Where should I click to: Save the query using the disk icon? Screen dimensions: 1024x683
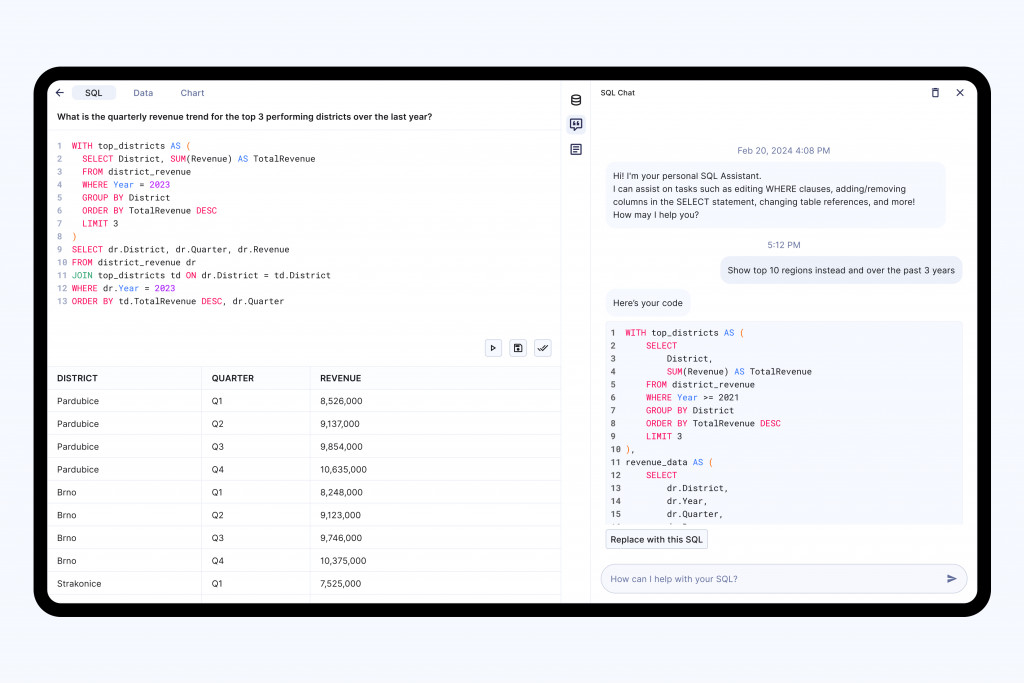[518, 348]
